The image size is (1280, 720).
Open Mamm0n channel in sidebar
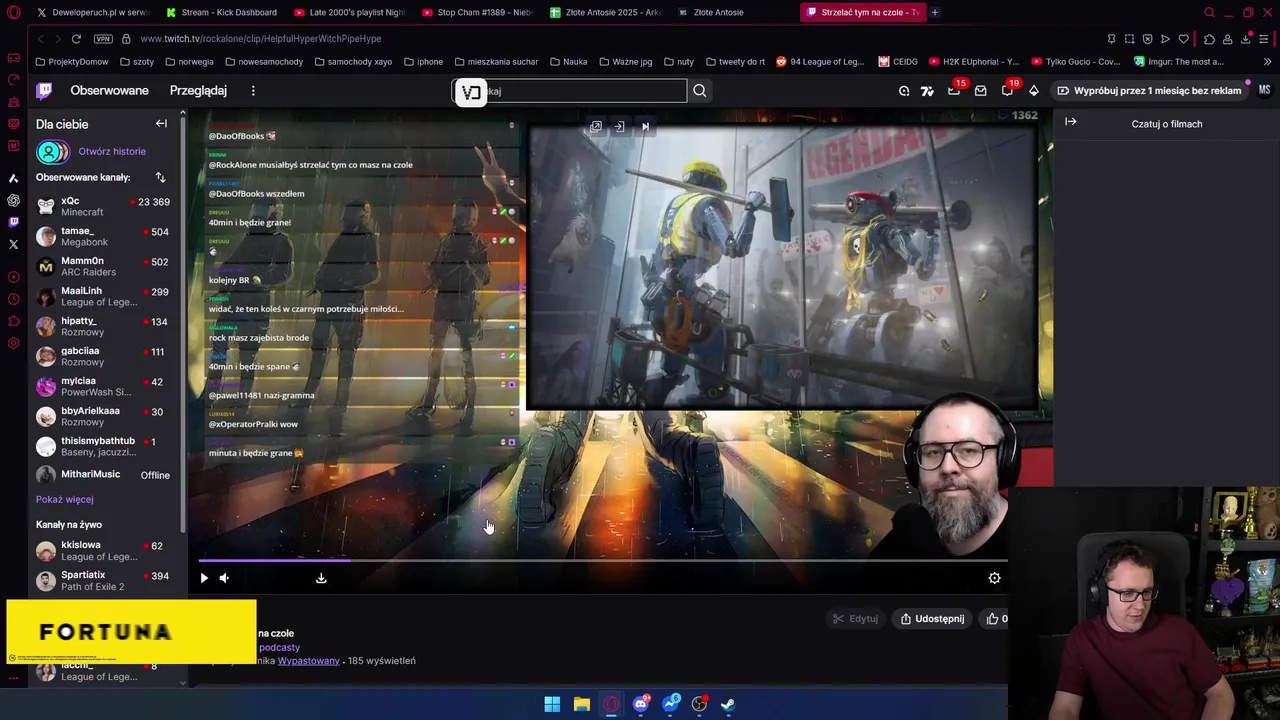[103, 267]
